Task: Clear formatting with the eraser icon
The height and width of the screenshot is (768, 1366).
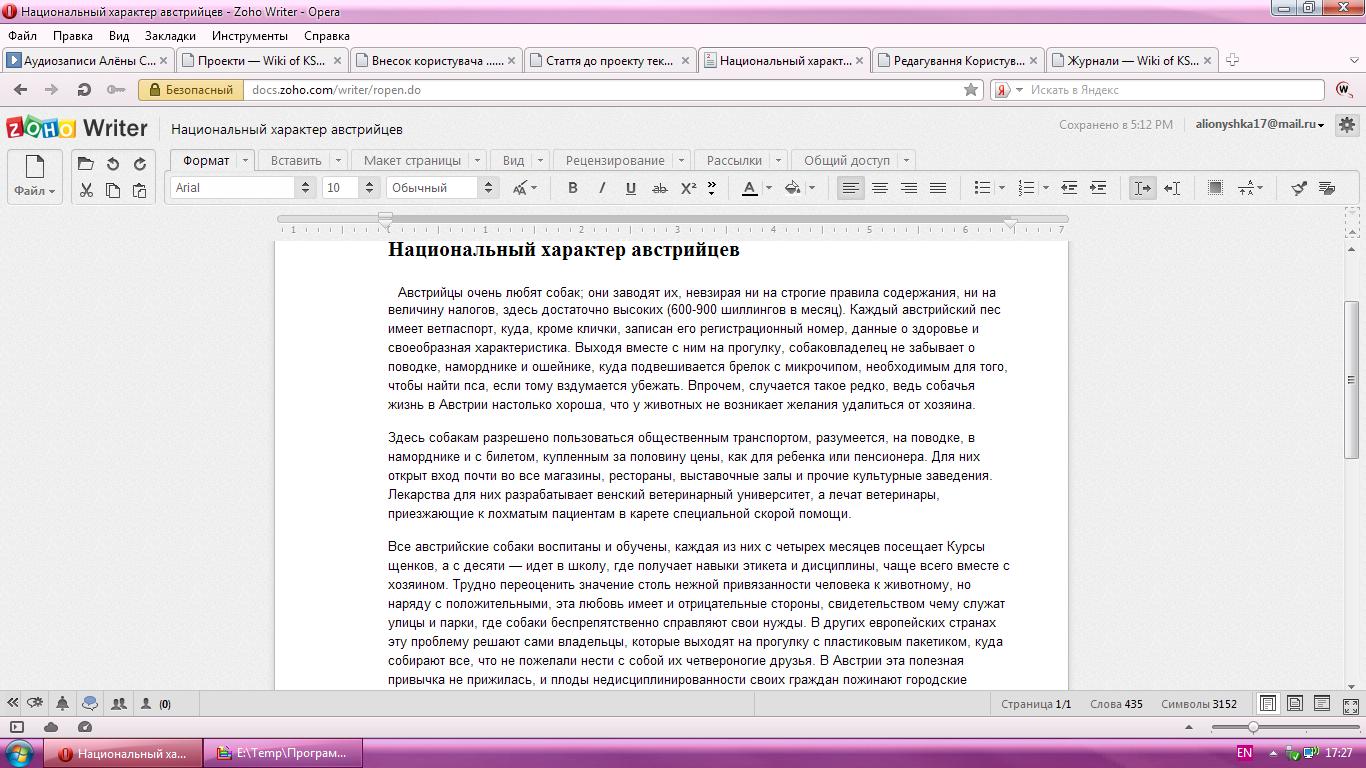Action: (x=1328, y=187)
